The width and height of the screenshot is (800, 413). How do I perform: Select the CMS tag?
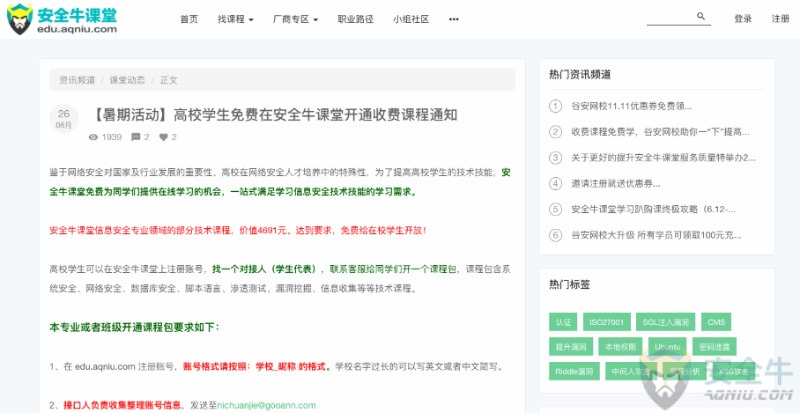click(x=716, y=322)
